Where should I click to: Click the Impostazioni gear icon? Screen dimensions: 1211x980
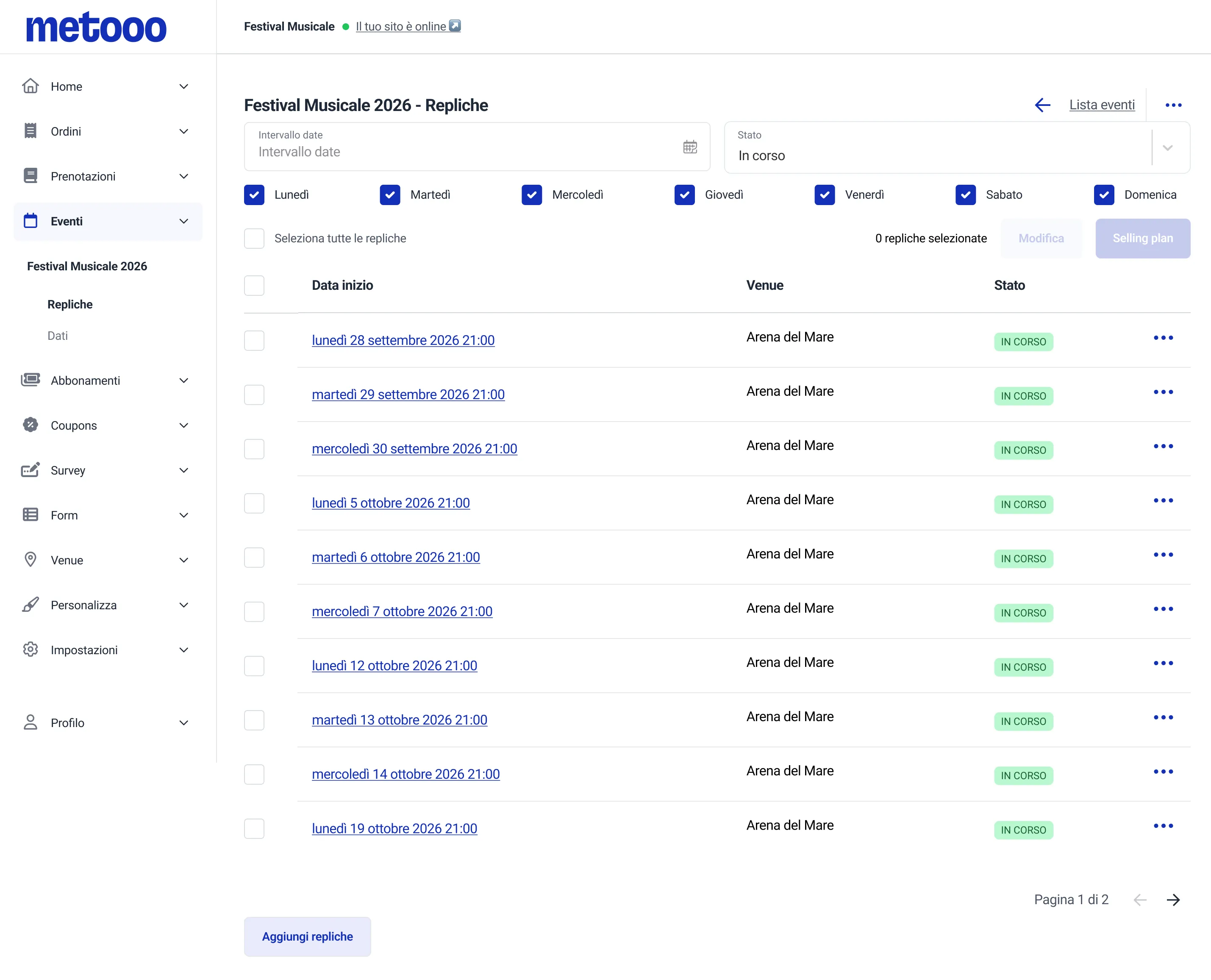(x=31, y=649)
